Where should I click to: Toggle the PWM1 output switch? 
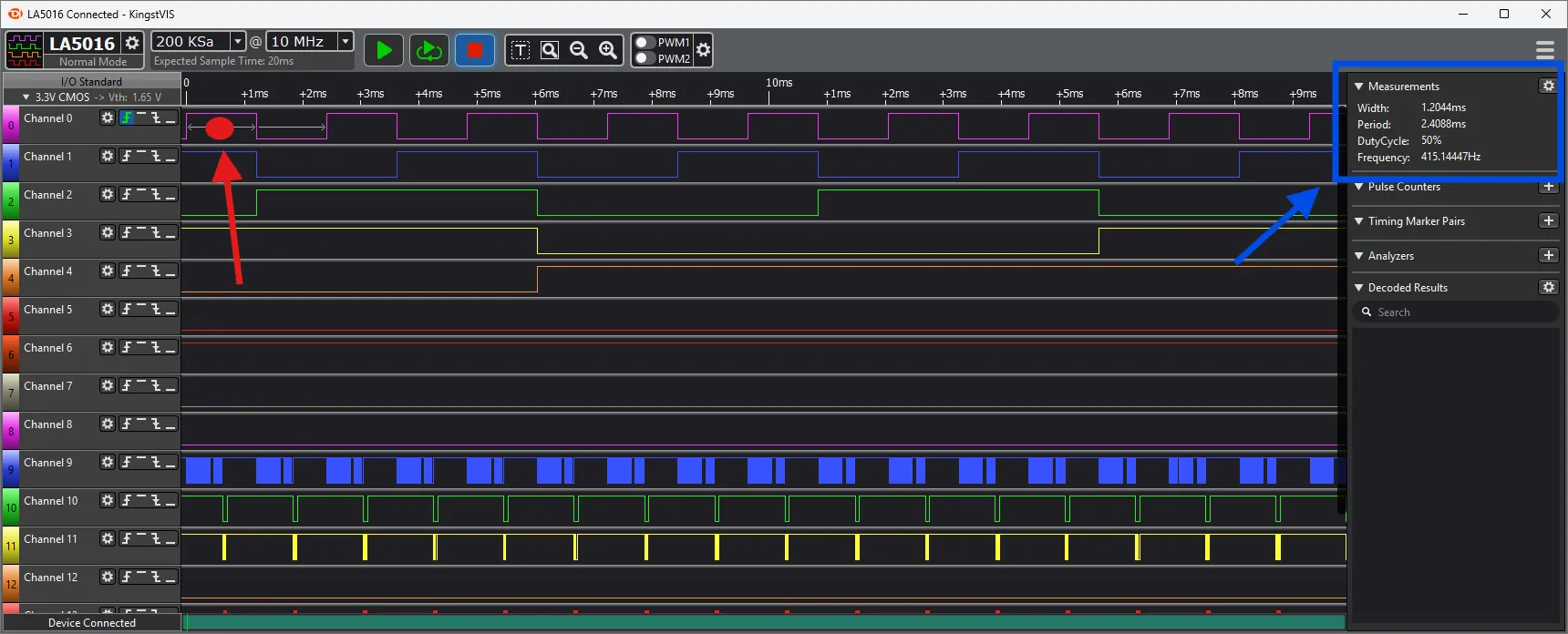click(x=645, y=43)
